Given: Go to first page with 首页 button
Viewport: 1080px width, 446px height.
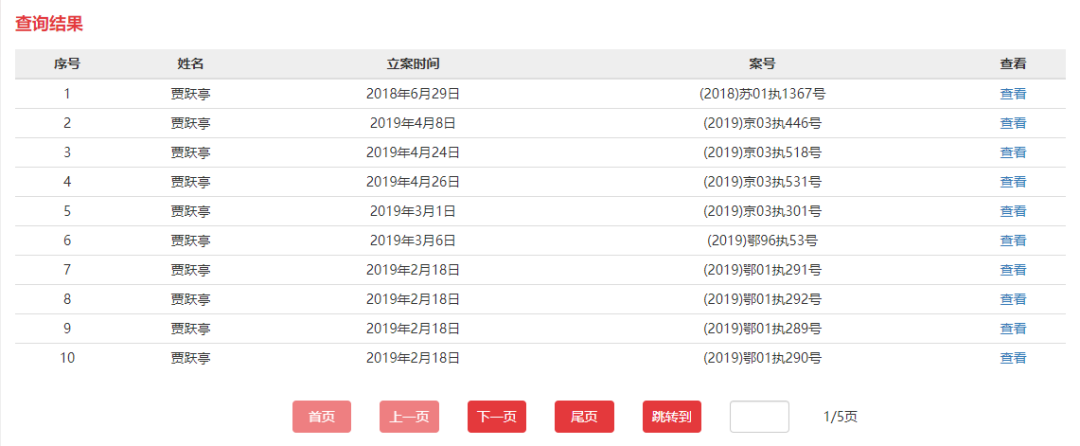Looking at the screenshot, I should (321, 417).
